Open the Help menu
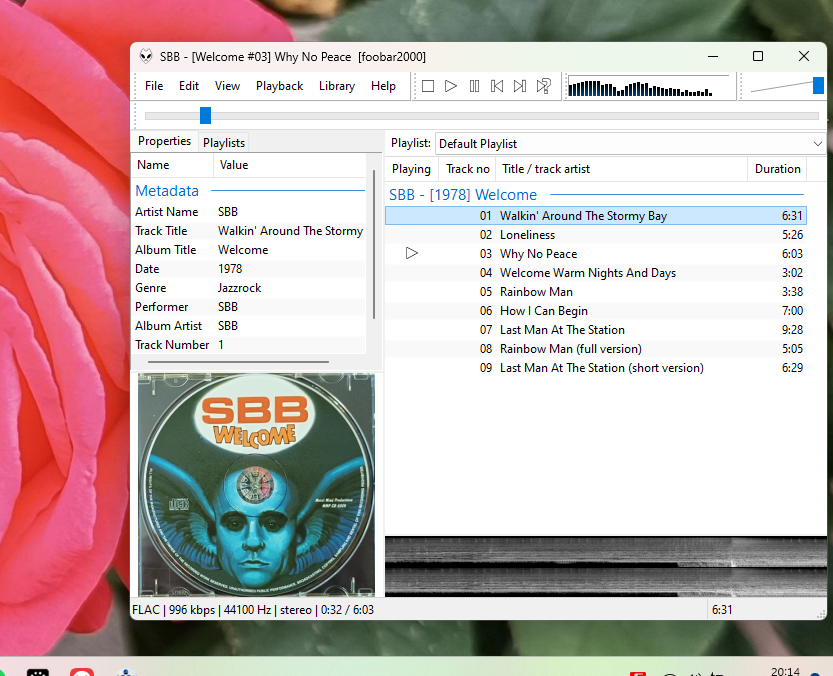Viewport: 833px width, 676px height. 383,86
